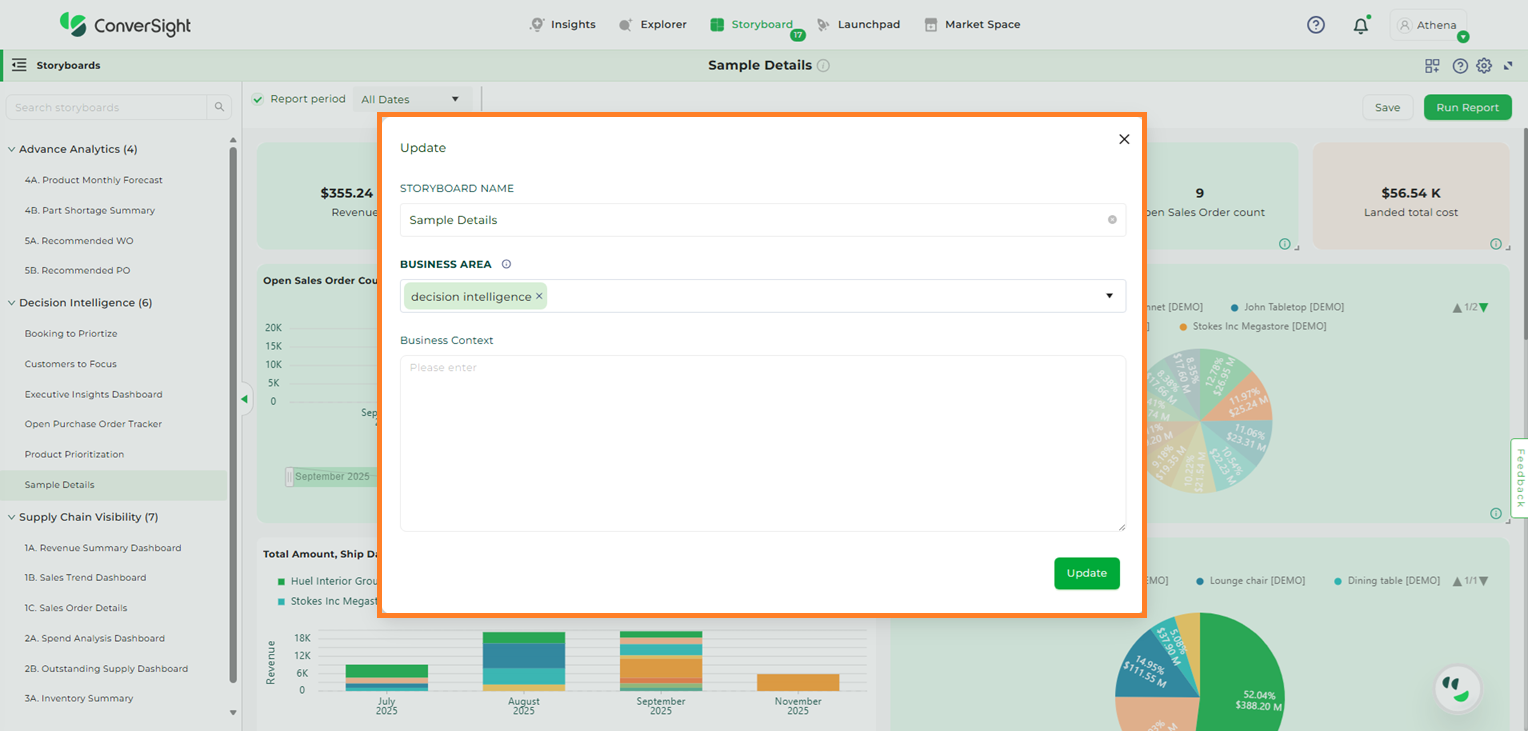This screenshot has height=731, width=1528.
Task: Click the add widget grid icon
Action: 1432,66
